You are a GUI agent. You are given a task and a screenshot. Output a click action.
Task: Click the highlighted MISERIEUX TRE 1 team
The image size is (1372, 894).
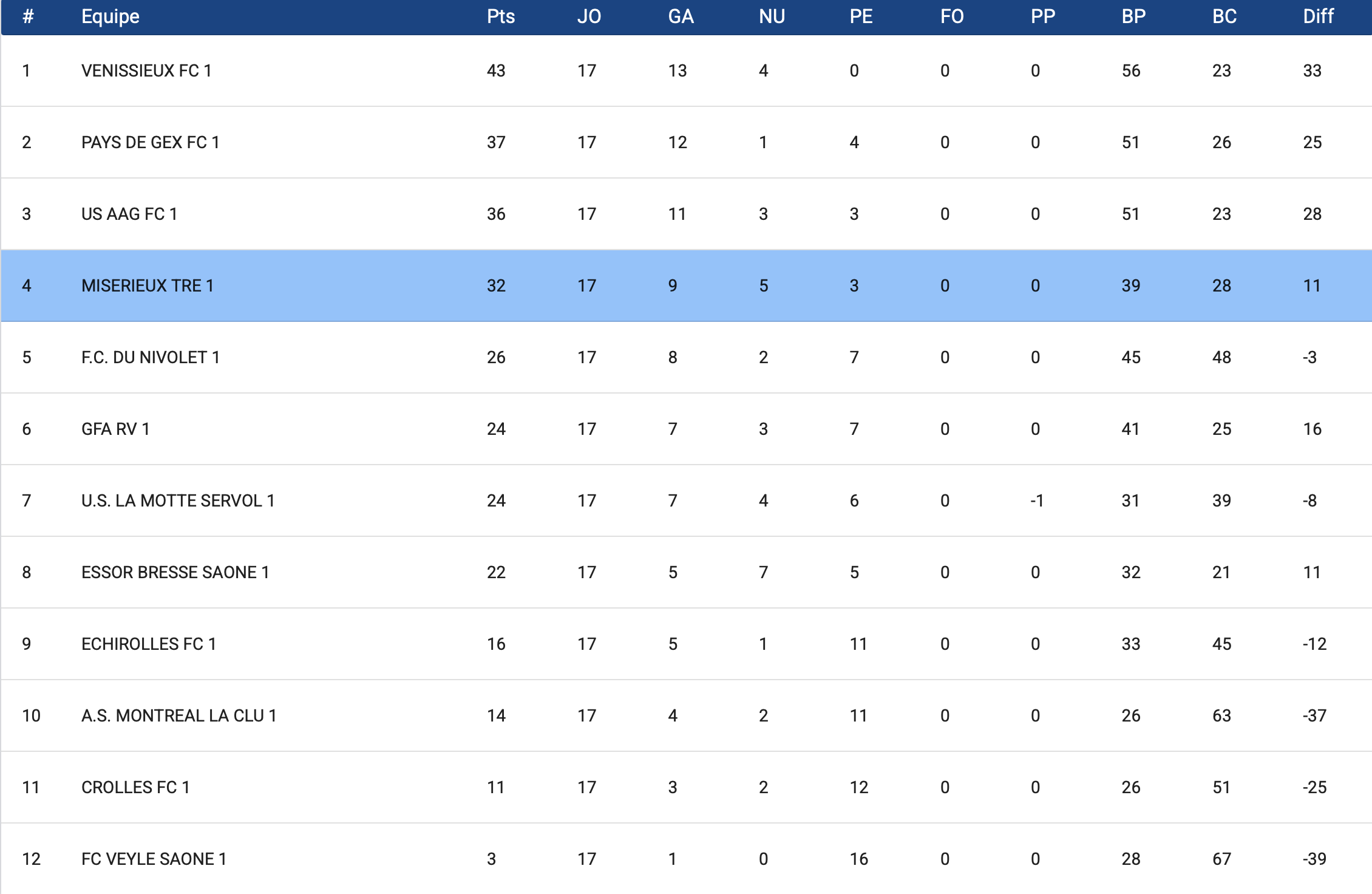tap(148, 286)
